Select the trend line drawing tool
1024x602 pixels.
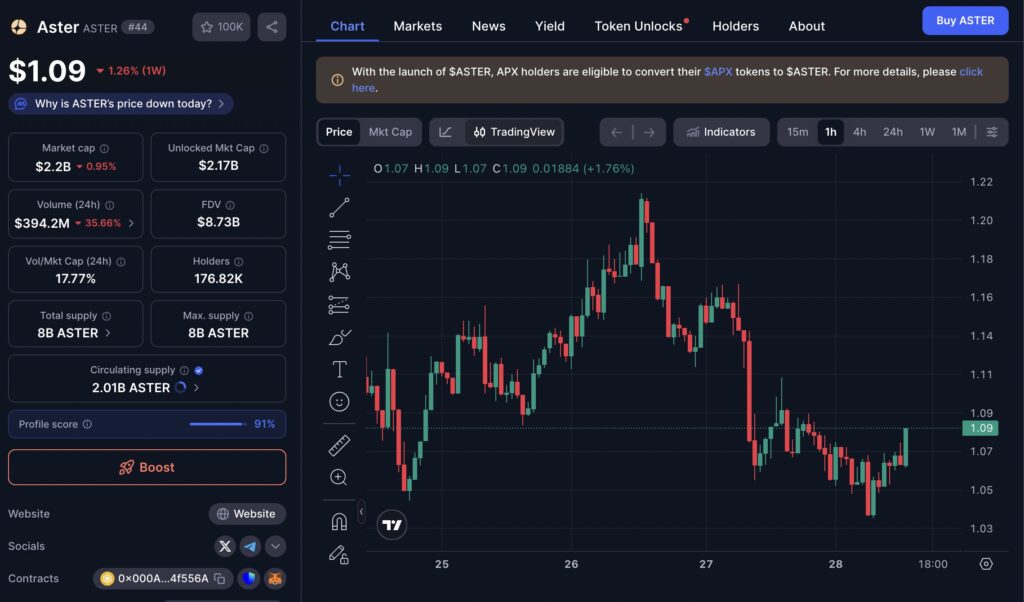(x=339, y=208)
